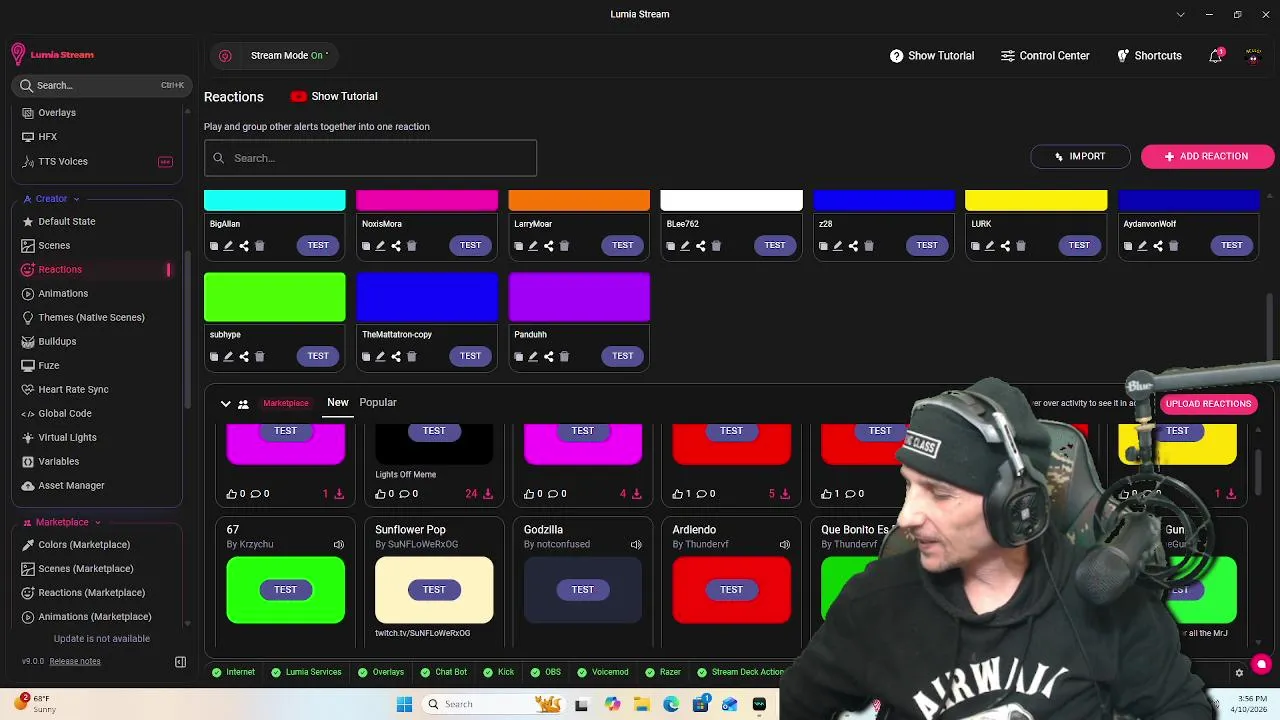Viewport: 1280px width, 720px height.
Task: Open the Control Center
Action: (x=1045, y=56)
